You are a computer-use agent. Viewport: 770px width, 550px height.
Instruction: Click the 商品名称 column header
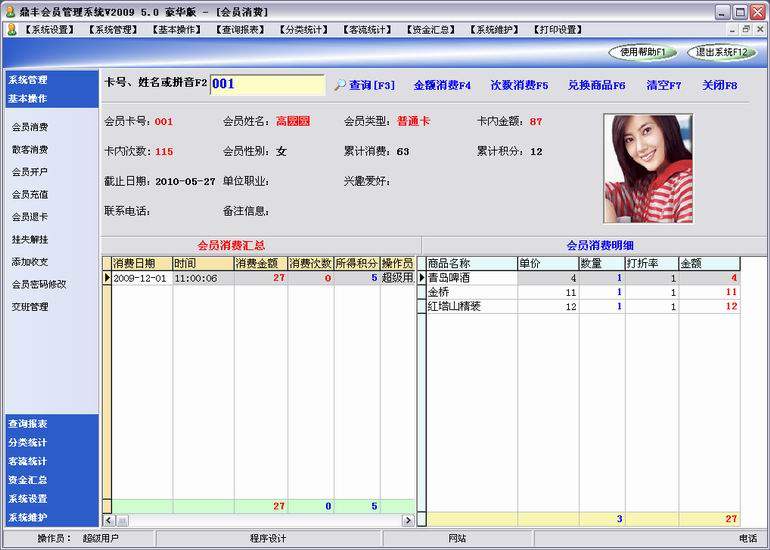click(x=471, y=263)
